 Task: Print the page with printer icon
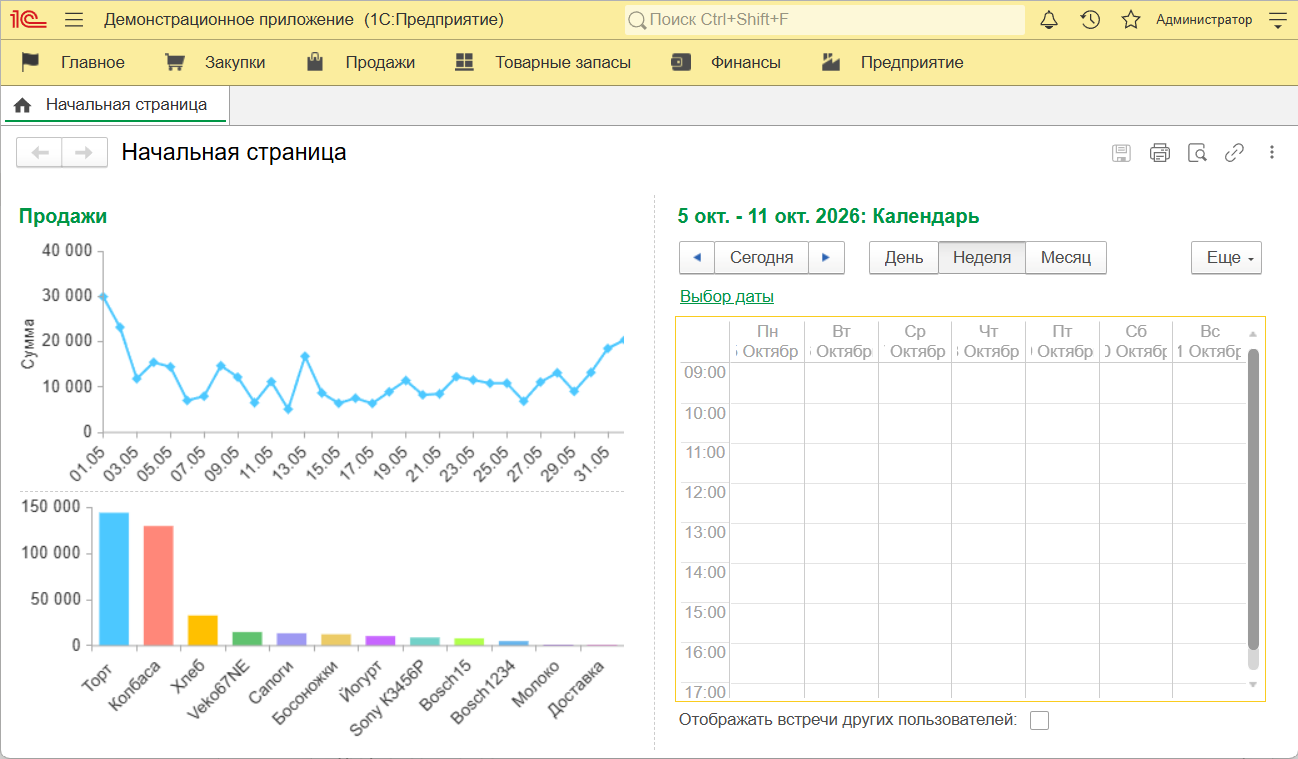1160,153
